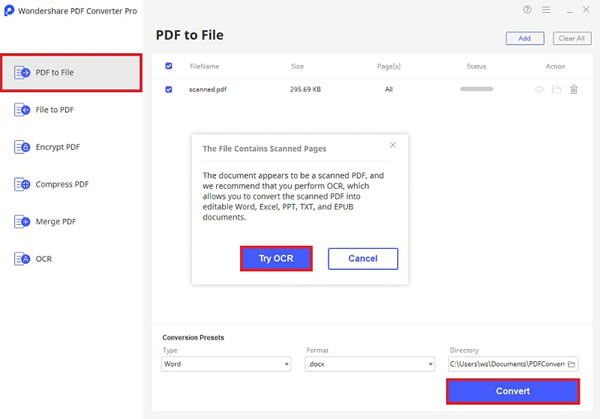This screenshot has height=419, width=600.
Task: Click the scanned.pdf file name
Action: 208,90
